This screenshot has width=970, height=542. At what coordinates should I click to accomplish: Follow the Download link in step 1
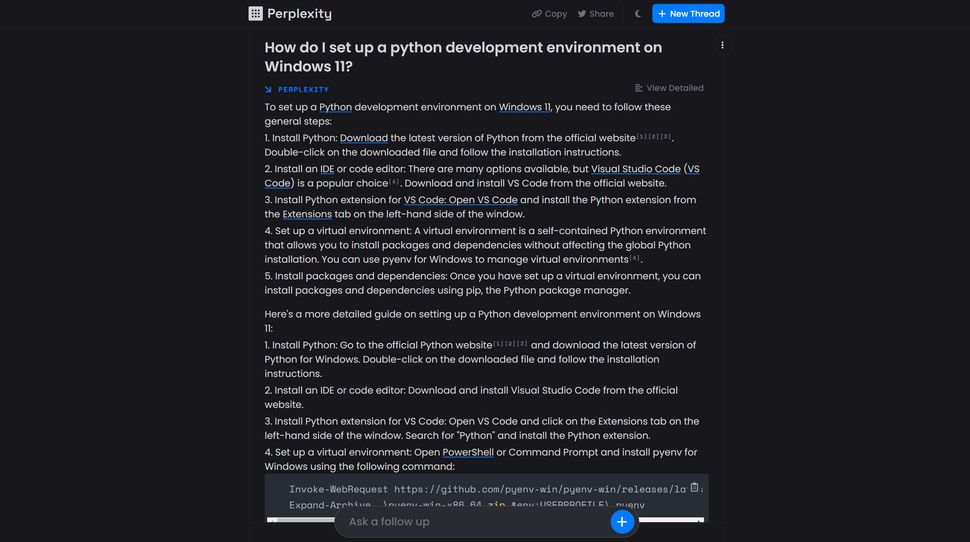(x=363, y=138)
